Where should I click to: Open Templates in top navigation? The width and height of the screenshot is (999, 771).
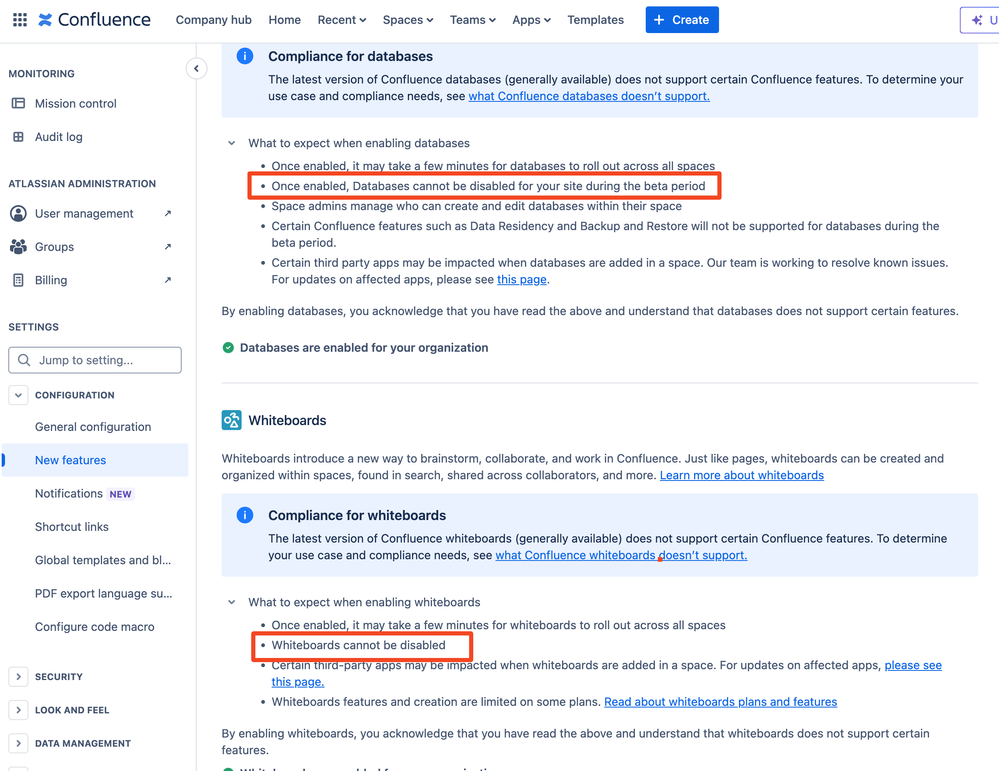(596, 20)
